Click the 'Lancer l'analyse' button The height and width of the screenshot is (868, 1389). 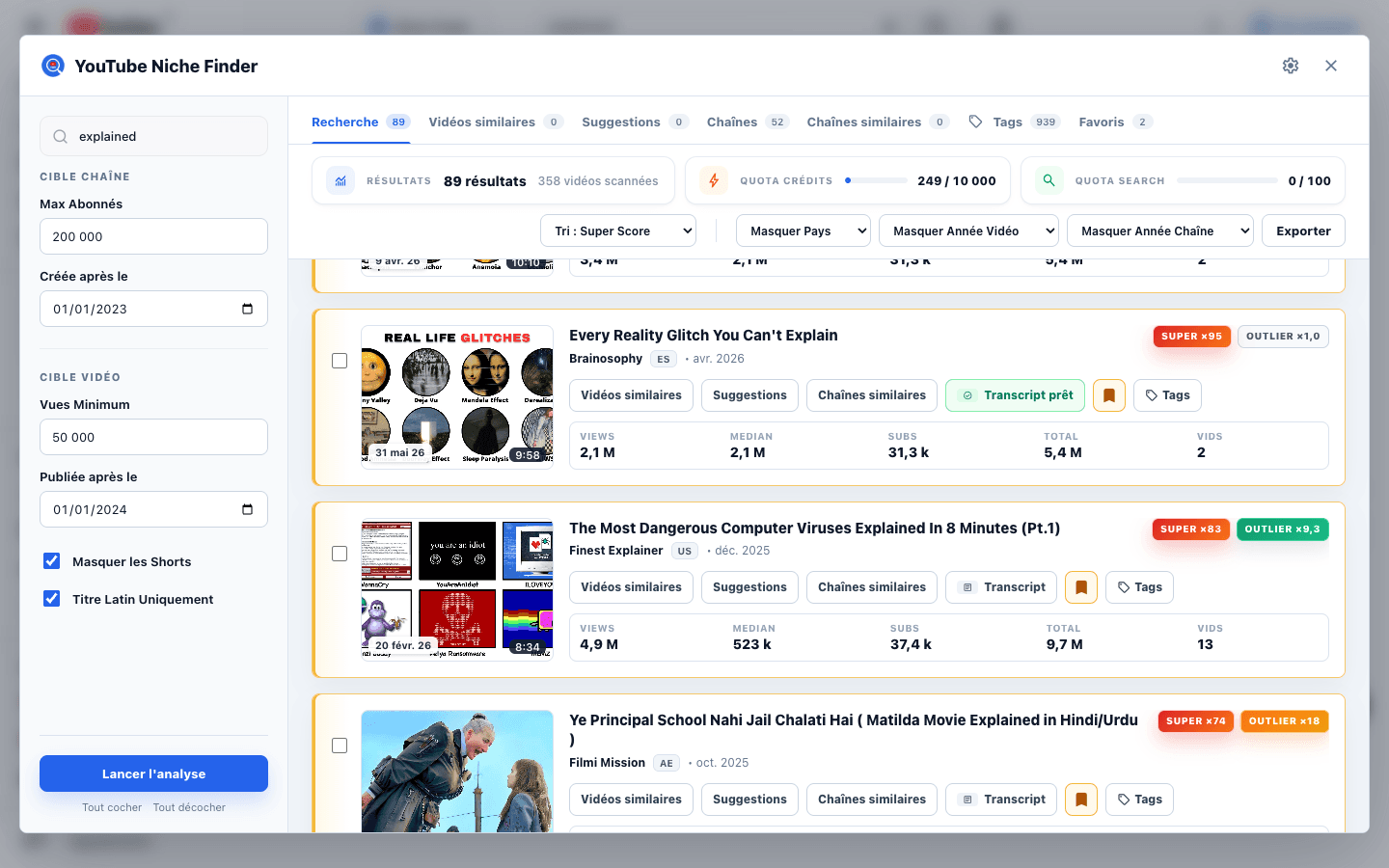[153, 773]
